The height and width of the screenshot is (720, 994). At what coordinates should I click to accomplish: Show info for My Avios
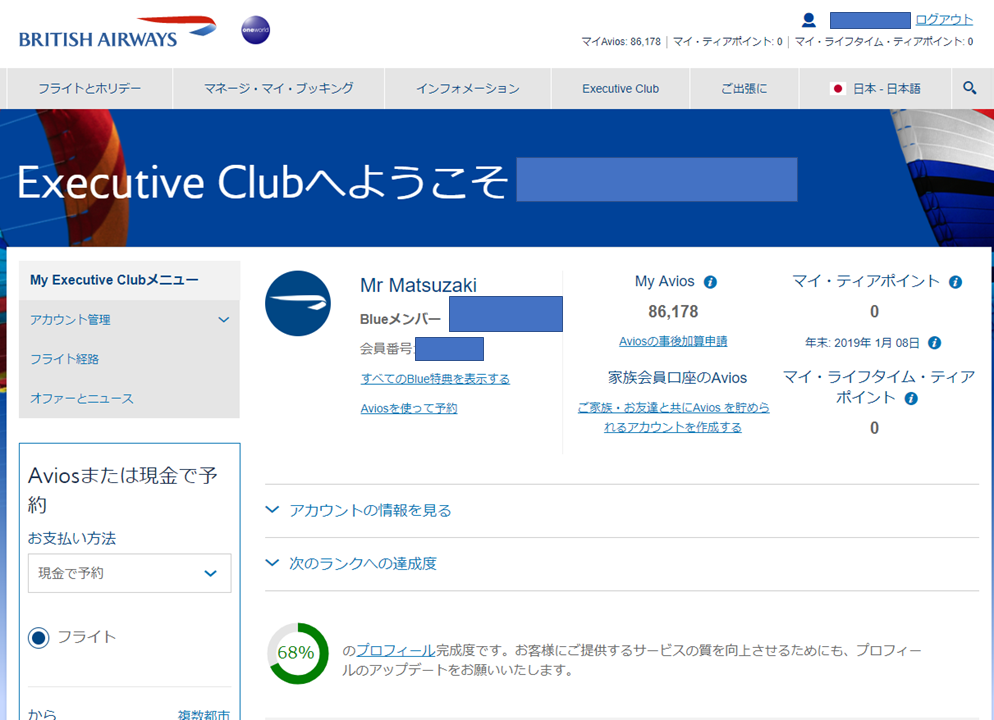[x=711, y=282]
